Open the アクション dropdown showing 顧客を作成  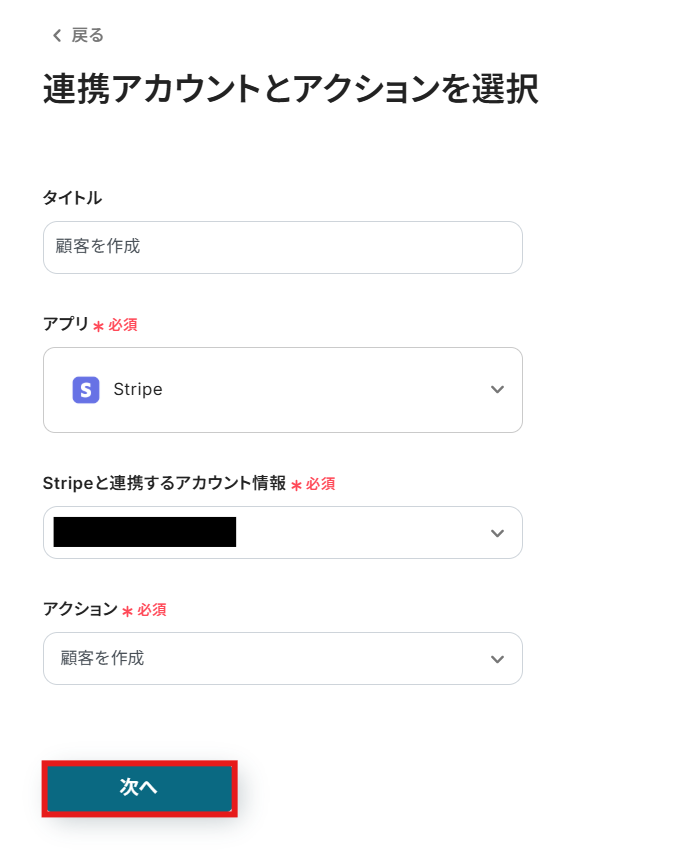pos(282,659)
